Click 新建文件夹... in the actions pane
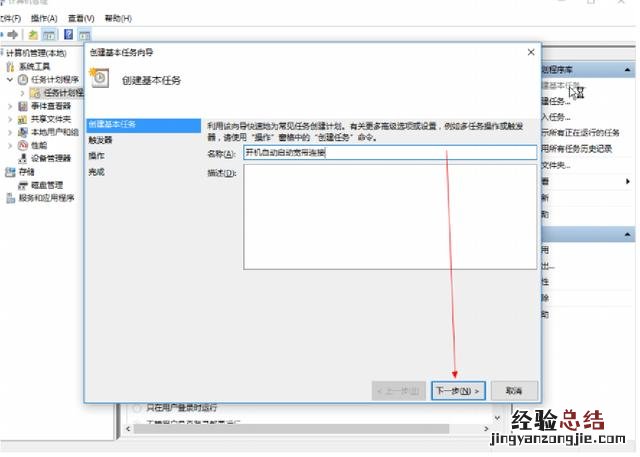Image resolution: width=640 pixels, height=457 pixels. pyautogui.click(x=556, y=165)
